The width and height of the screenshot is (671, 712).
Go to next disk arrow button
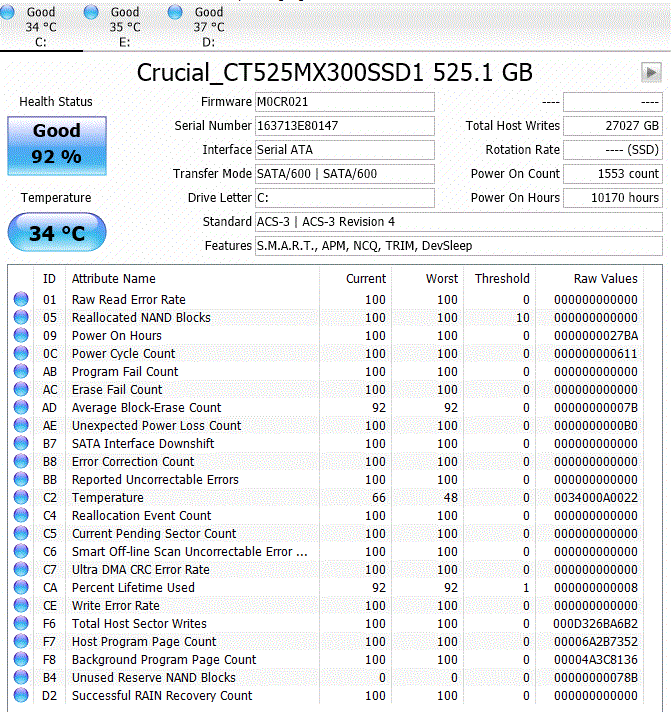click(651, 73)
